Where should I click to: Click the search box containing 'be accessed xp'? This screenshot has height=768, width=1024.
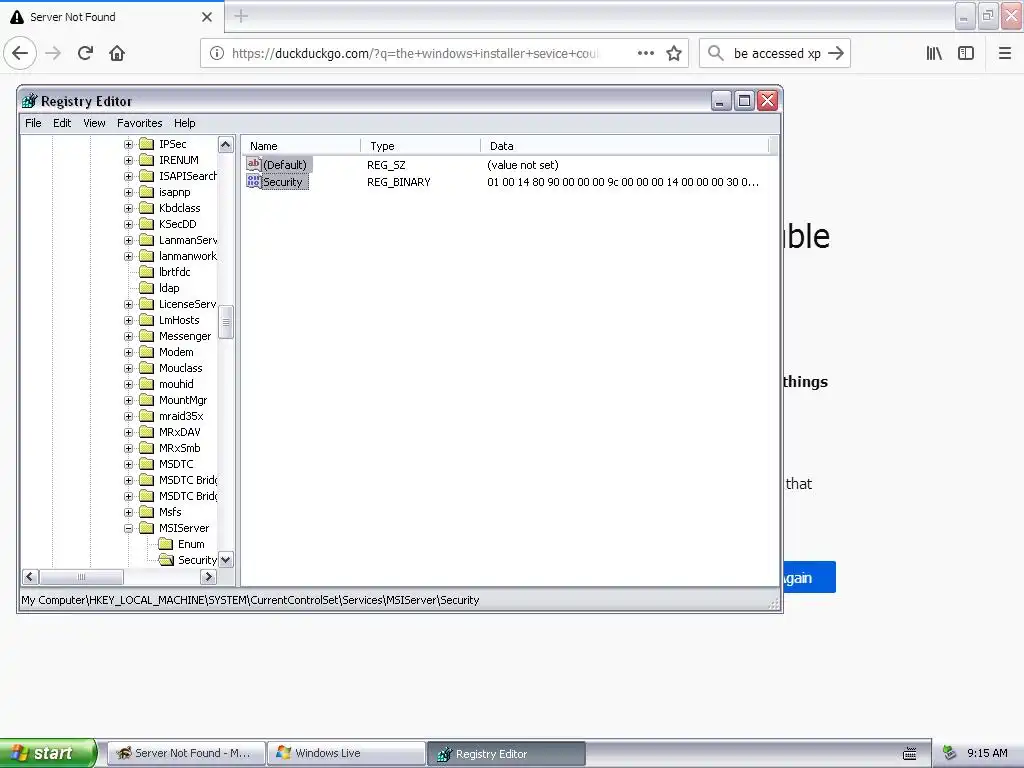click(x=776, y=53)
